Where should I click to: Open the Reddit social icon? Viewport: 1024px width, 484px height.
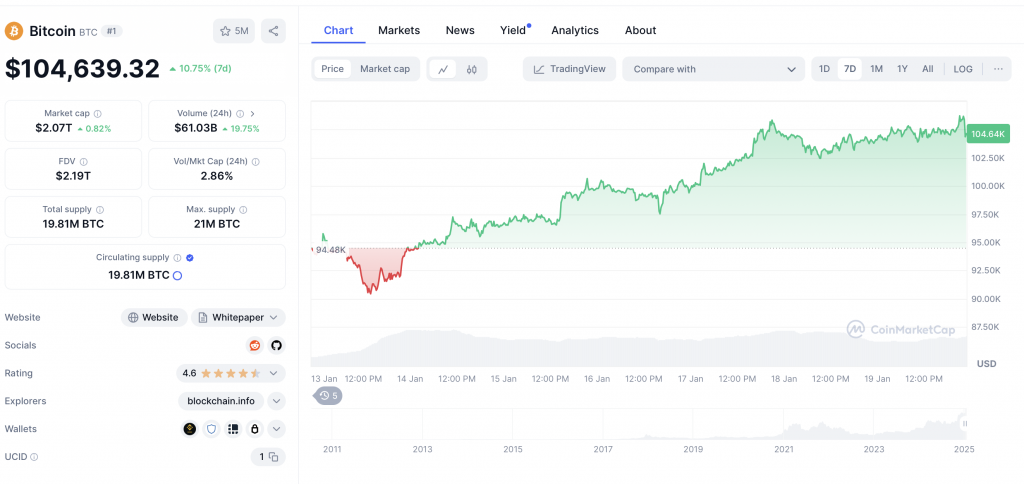(255, 346)
